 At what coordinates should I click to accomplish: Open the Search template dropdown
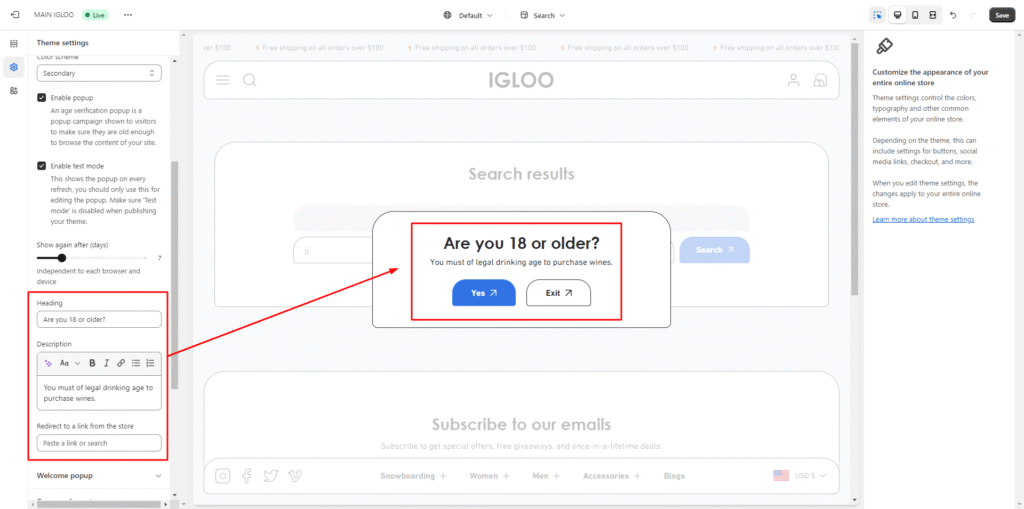(543, 15)
